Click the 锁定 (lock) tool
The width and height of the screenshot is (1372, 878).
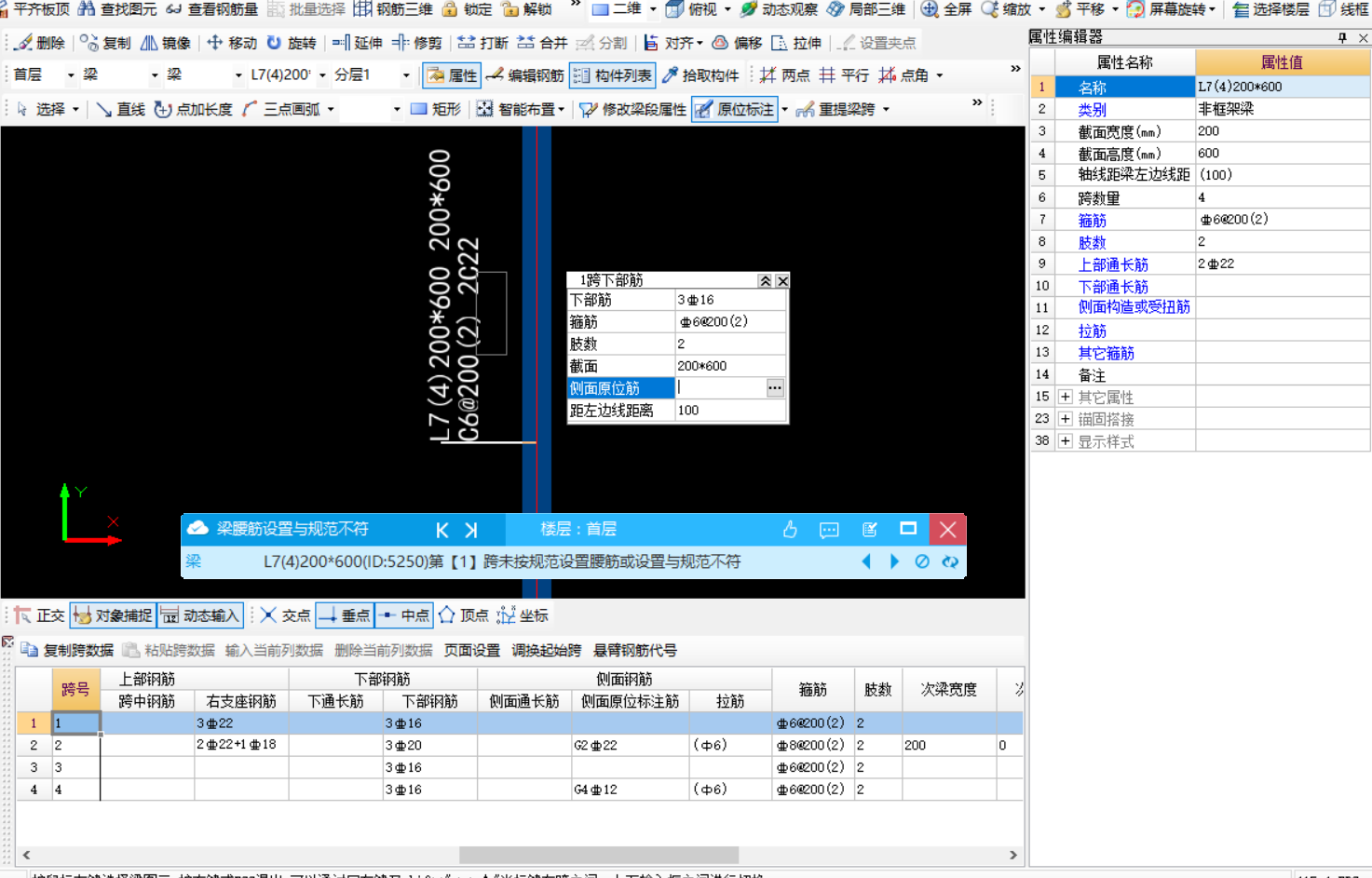pos(467,9)
